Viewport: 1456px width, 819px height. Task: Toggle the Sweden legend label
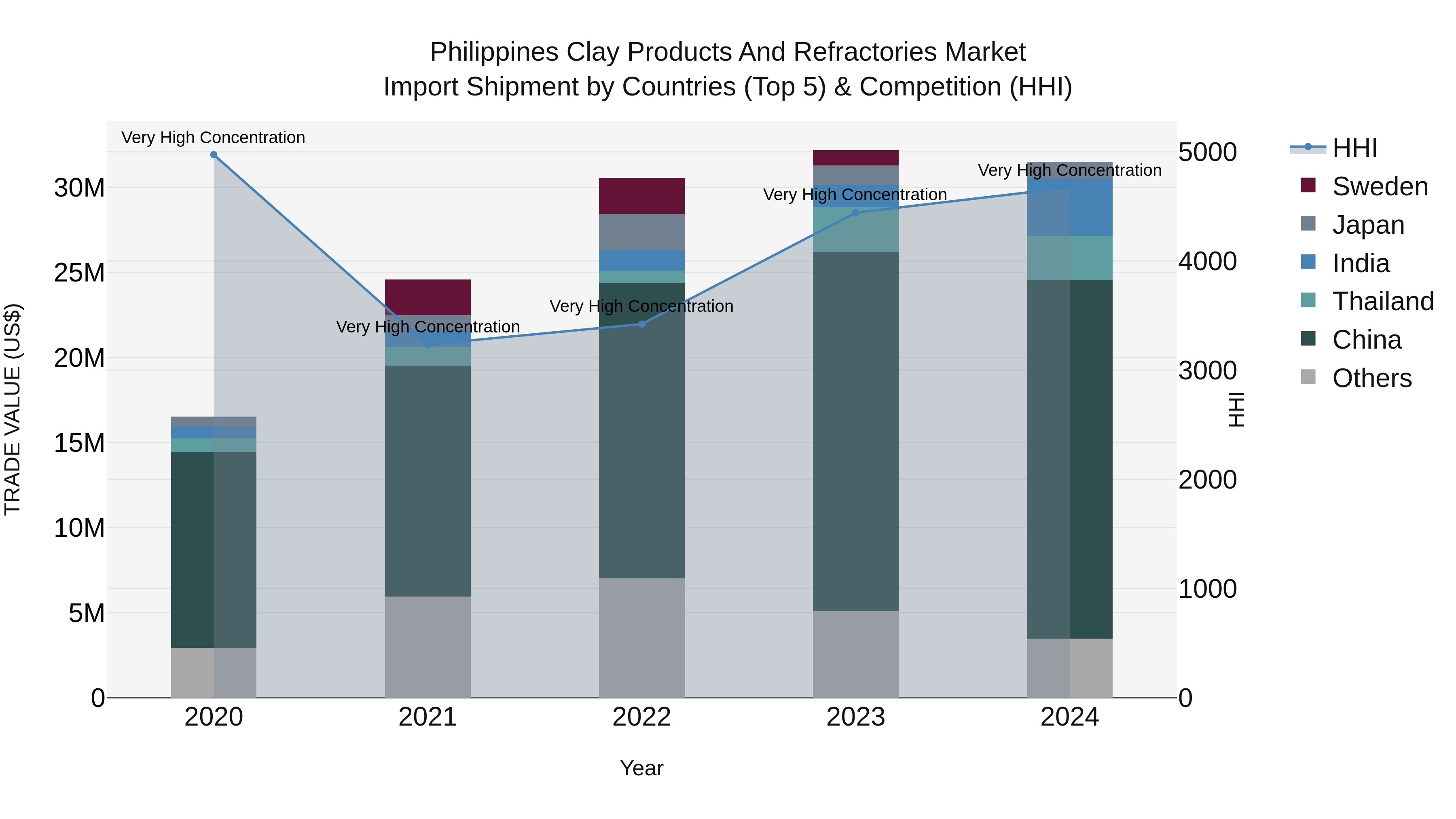1380,186
